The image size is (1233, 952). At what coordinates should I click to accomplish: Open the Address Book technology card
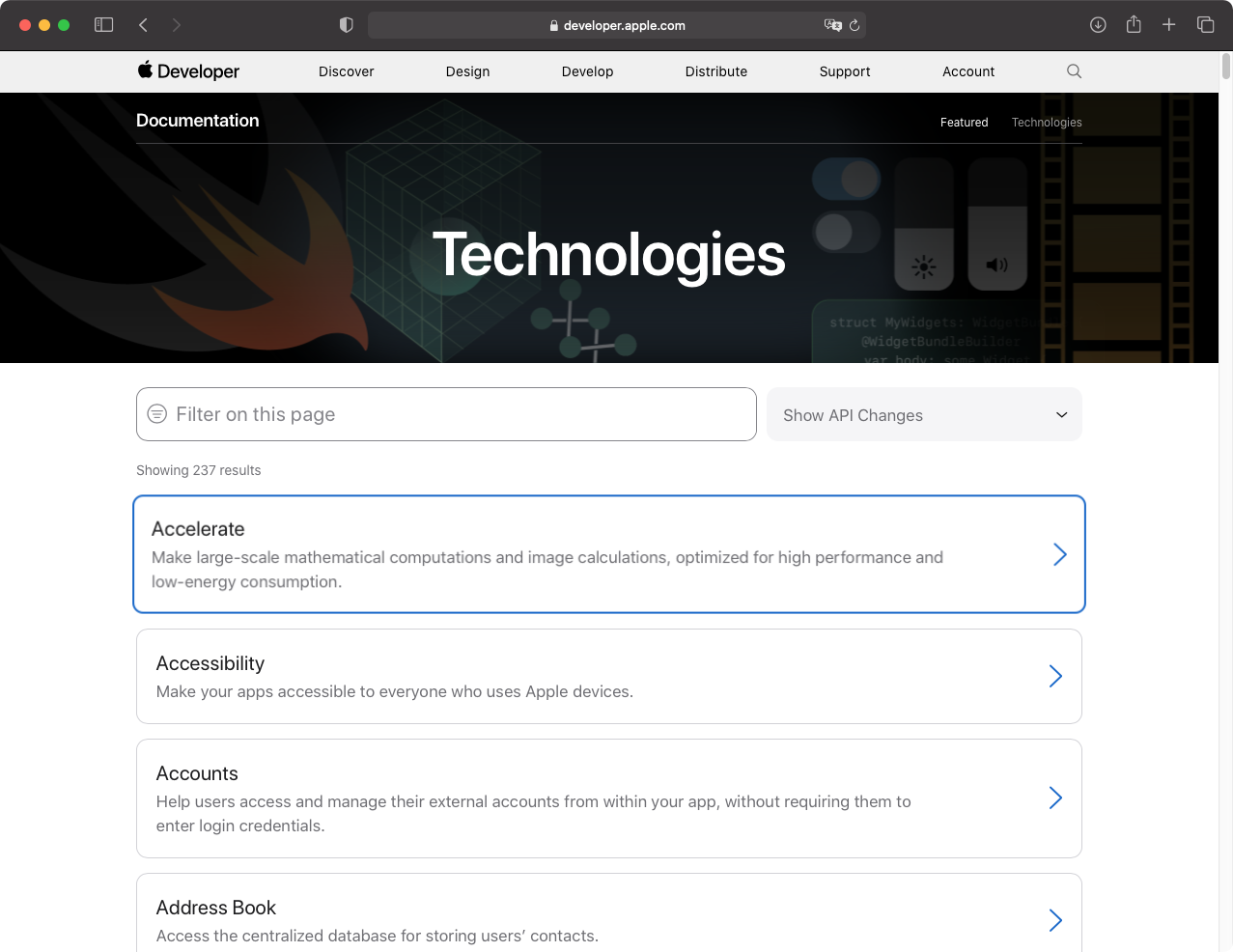pyautogui.click(x=609, y=912)
